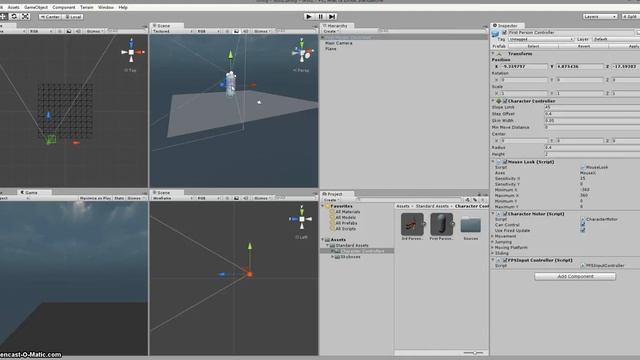640x360 pixels.
Task: Go to Standard Assets in Project breadcrumb
Action: click(432, 206)
